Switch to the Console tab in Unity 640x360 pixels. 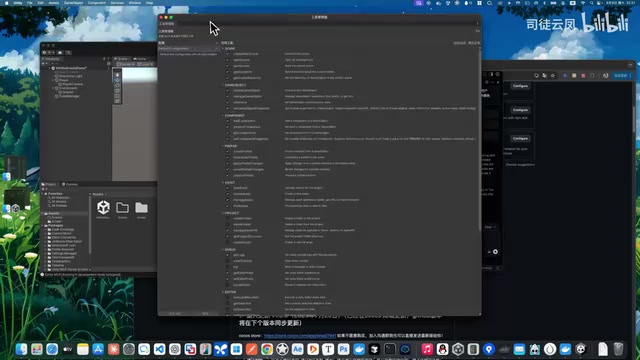[70, 184]
